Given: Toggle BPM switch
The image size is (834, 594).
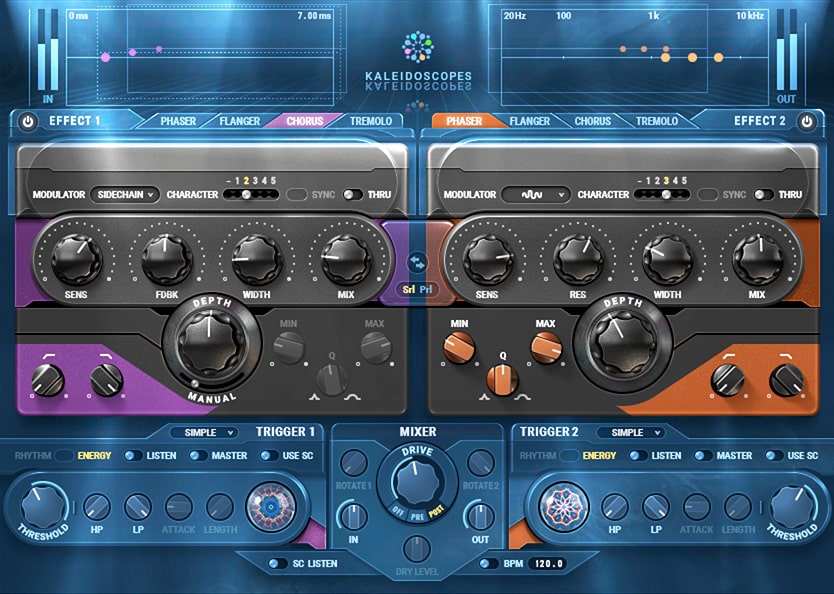Looking at the screenshot, I should point(487,564).
